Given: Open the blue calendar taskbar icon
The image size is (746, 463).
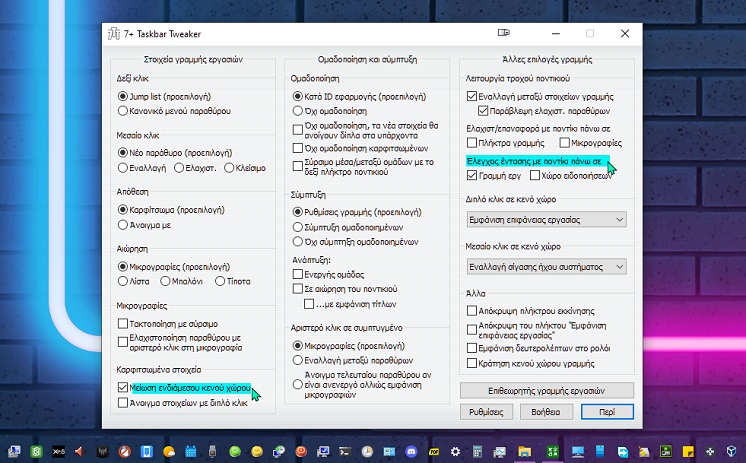Looking at the screenshot, I should pos(191,452).
